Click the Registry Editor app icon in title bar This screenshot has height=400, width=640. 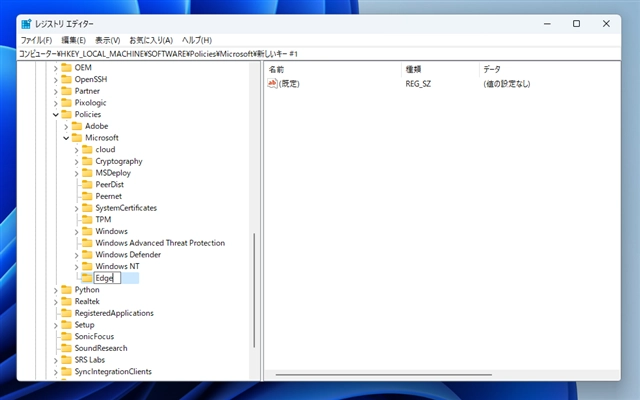[x=26, y=24]
